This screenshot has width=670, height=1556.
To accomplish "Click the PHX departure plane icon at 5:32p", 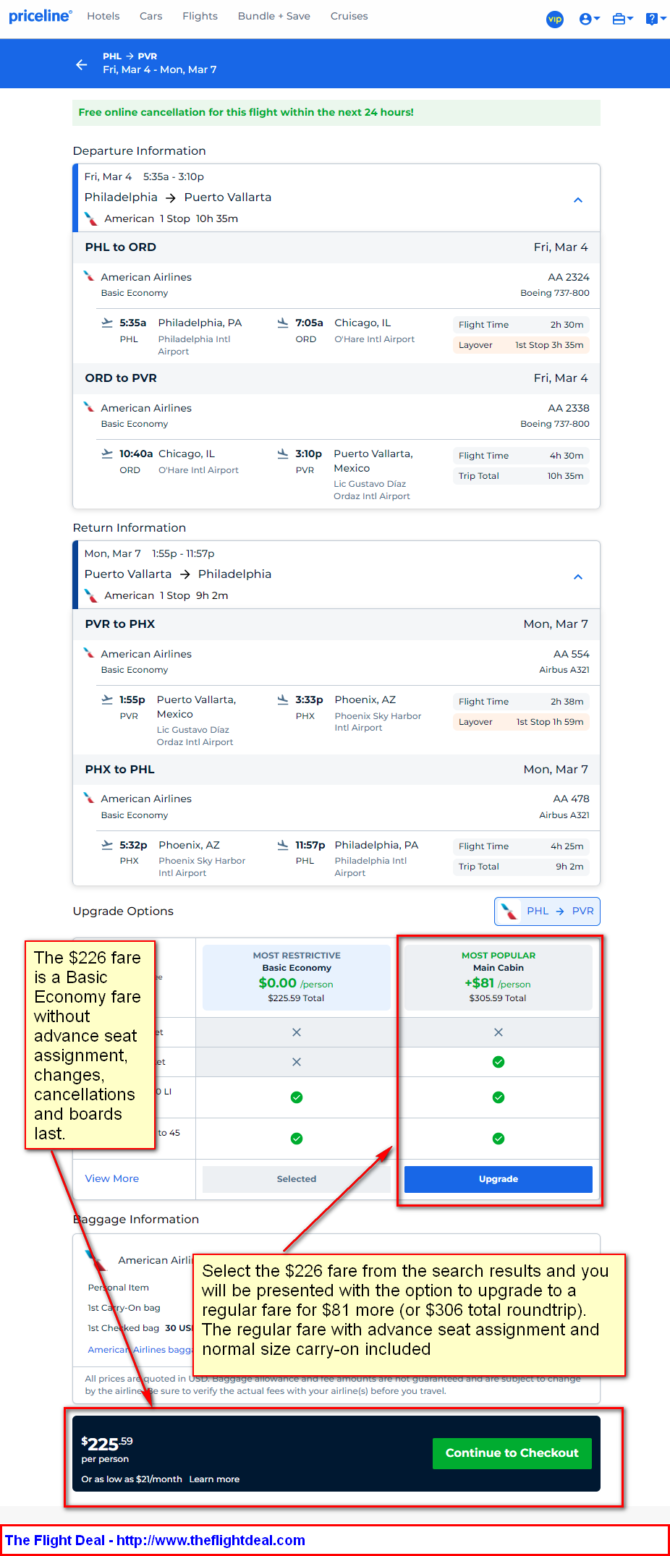I will click(x=108, y=845).
